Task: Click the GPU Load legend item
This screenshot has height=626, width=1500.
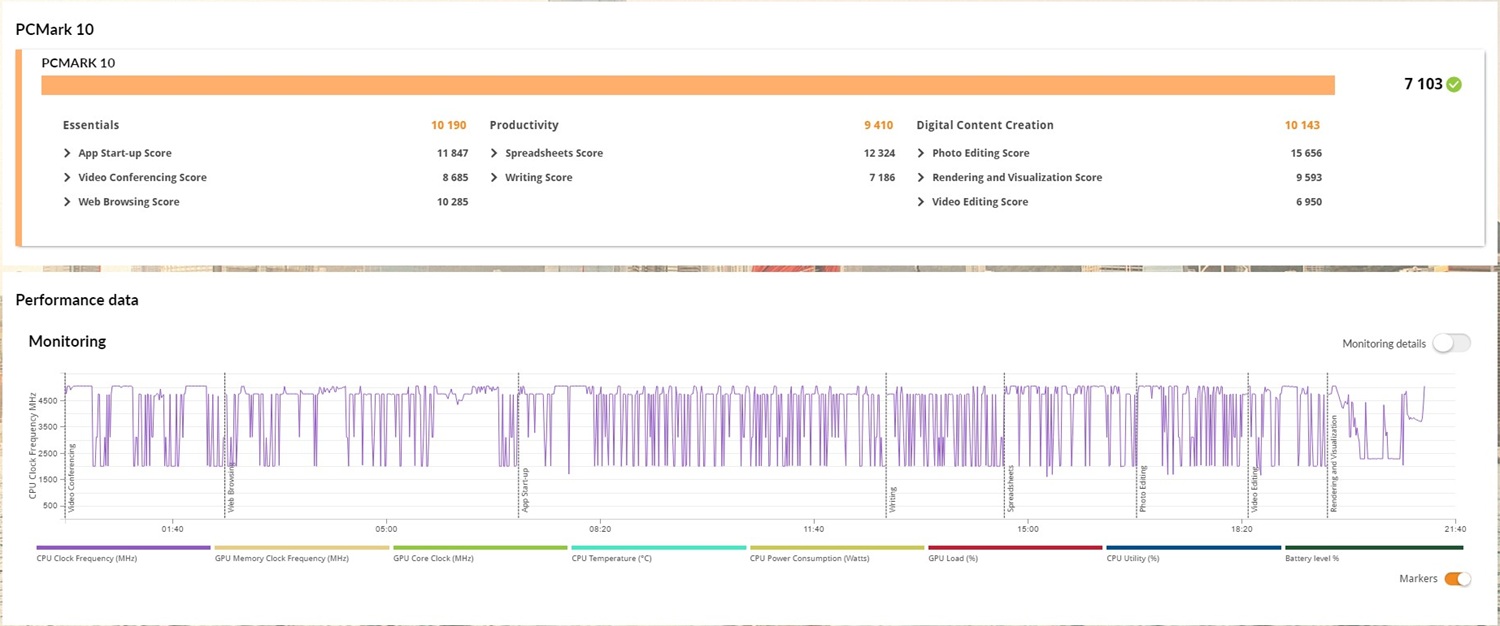Action: 1015,548
